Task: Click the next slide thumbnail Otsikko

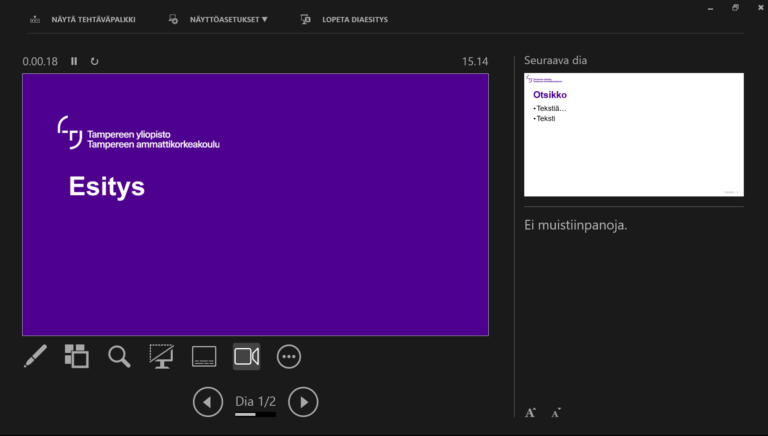Action: tap(633, 134)
